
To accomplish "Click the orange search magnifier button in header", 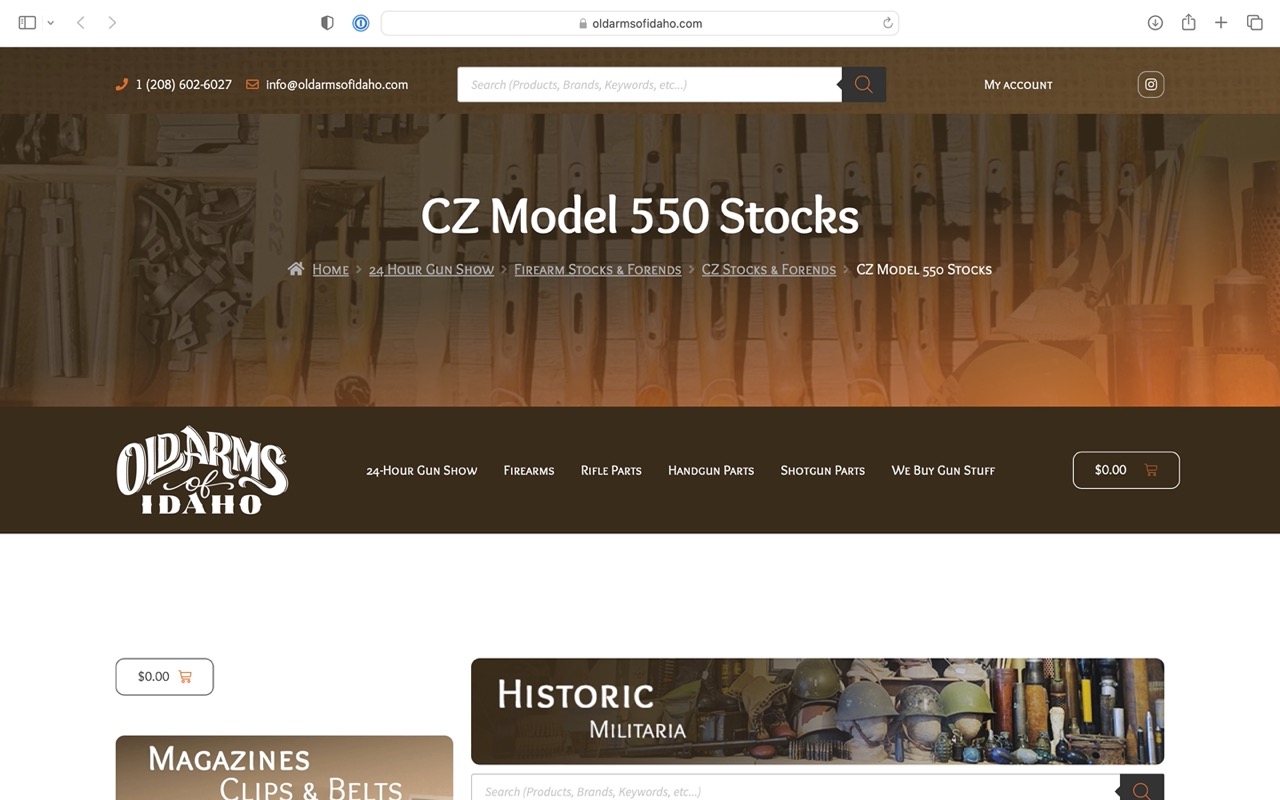I will pos(864,85).
